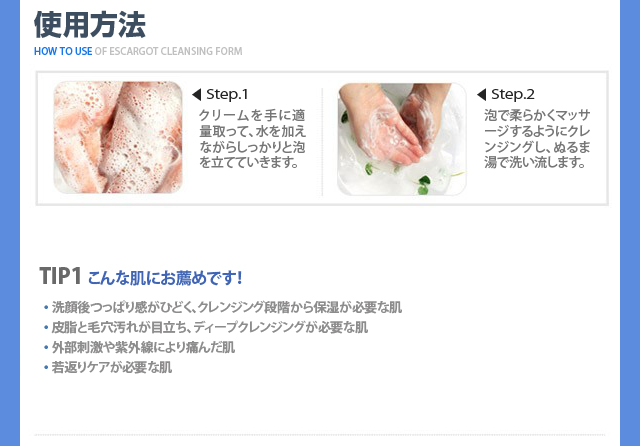This screenshot has width=640, height=446.
Task: Click the 使用方法 heading
Action: coord(90,25)
